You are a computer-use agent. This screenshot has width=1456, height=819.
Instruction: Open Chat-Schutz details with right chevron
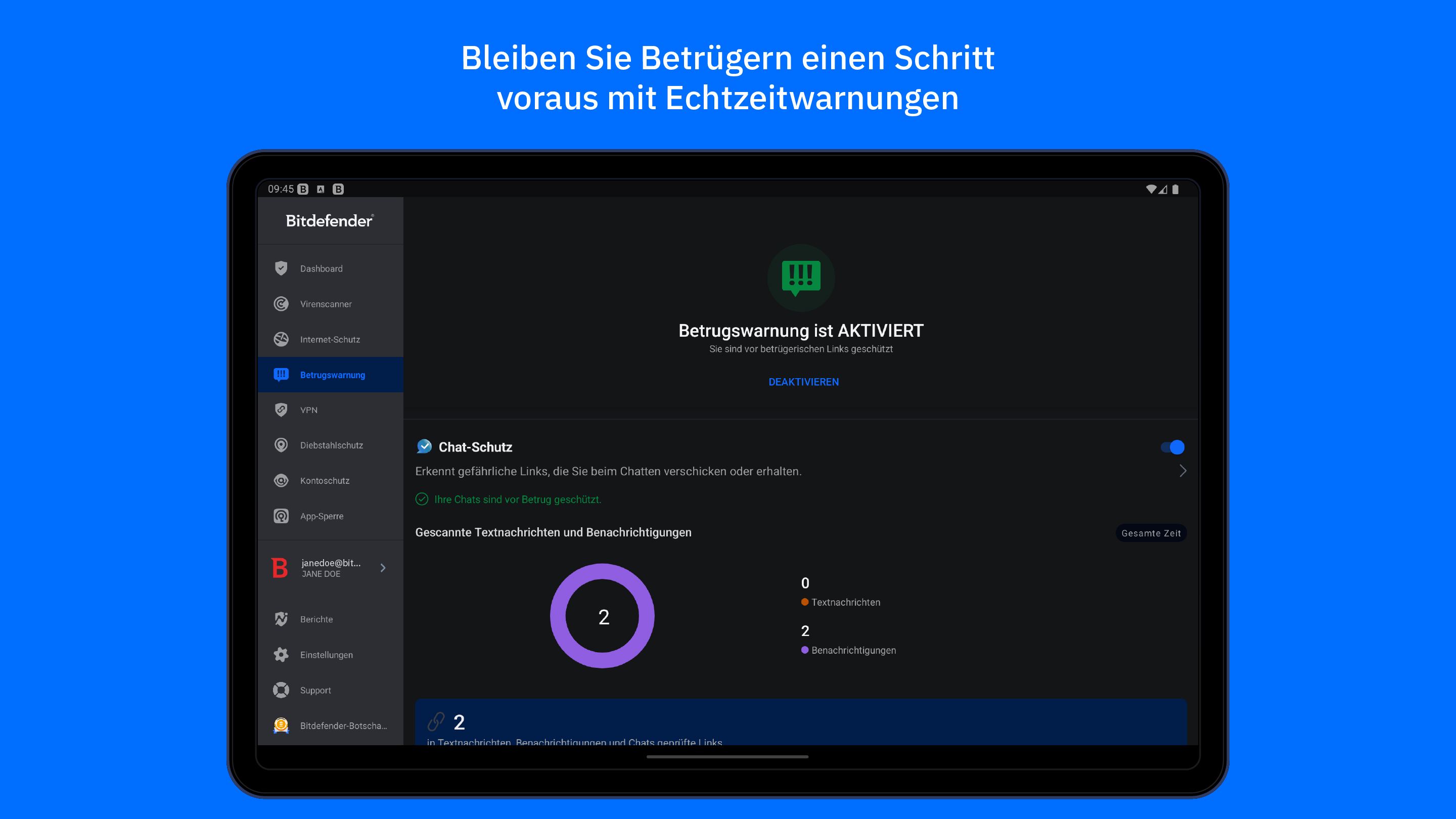1182,471
